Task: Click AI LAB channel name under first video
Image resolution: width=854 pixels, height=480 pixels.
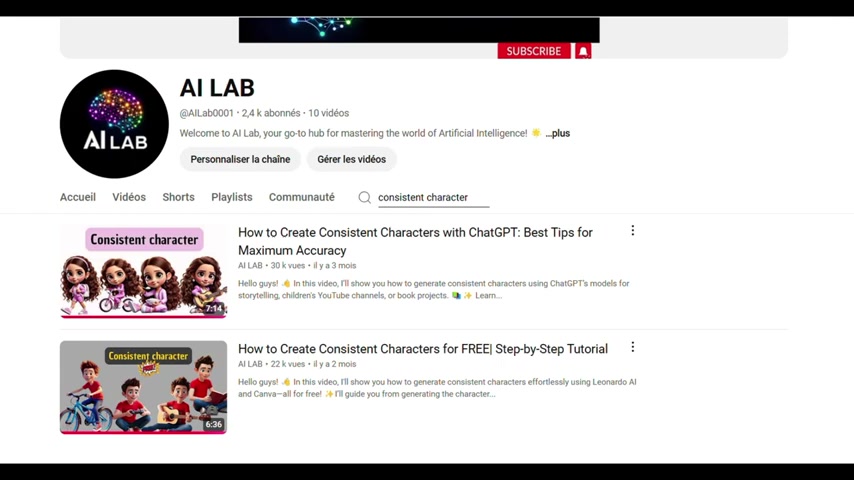Action: click(x=250, y=265)
